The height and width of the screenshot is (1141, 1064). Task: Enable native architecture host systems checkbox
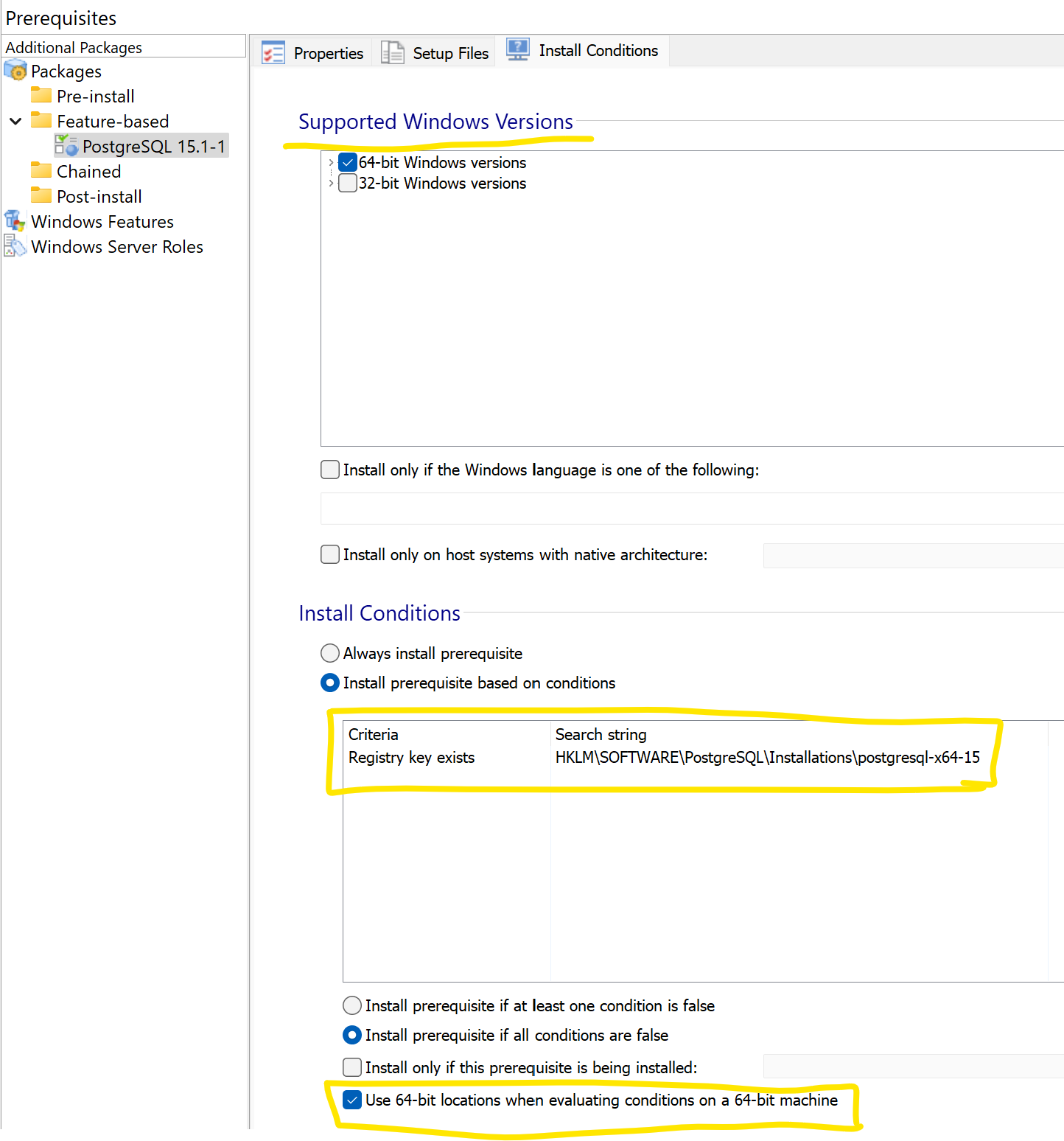(x=330, y=554)
